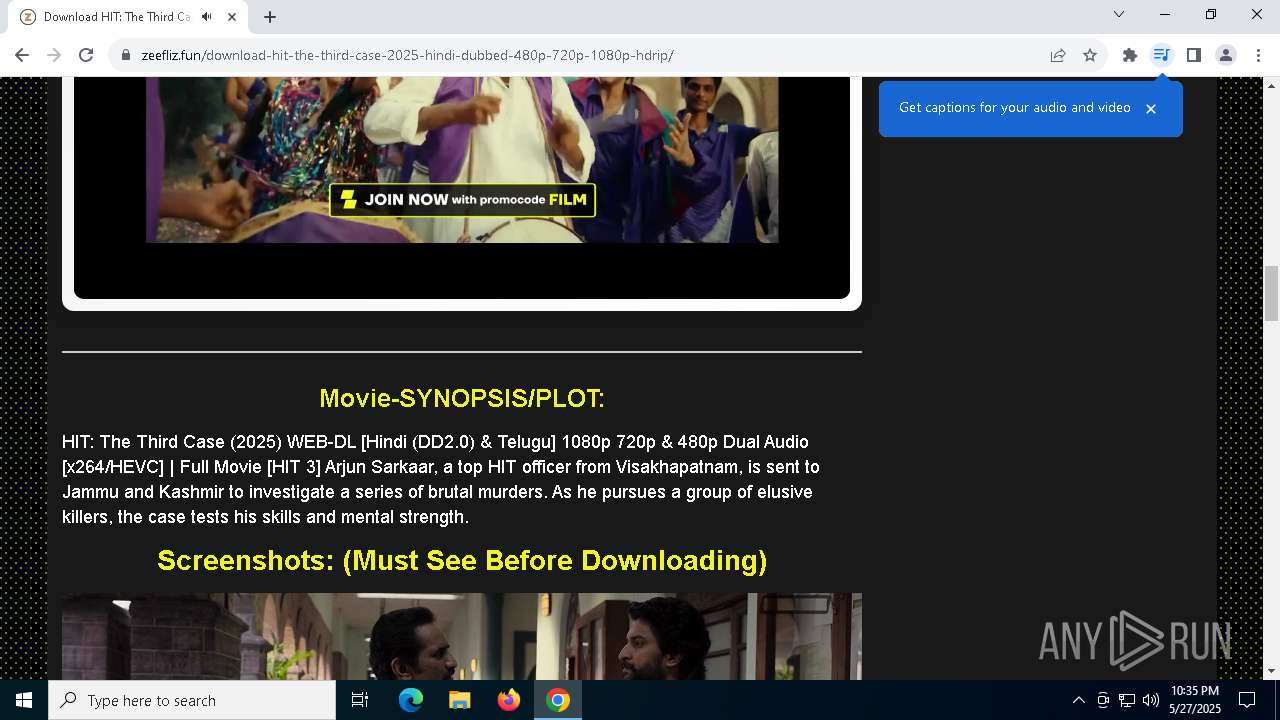
Task: Click the page vertical scrollbar thumb
Action: (x=1271, y=293)
